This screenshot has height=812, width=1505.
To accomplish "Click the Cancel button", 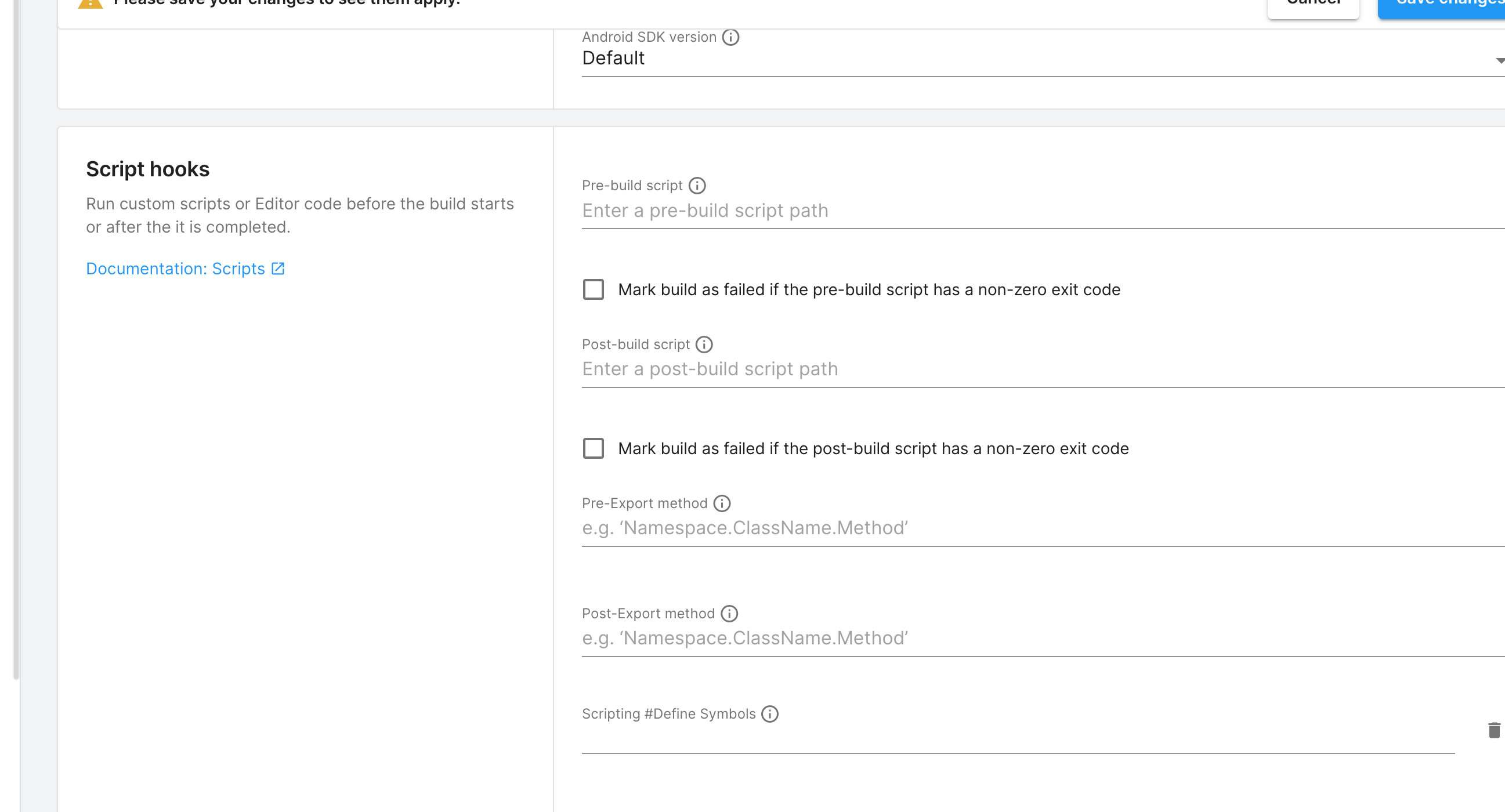I will 1313,5.
